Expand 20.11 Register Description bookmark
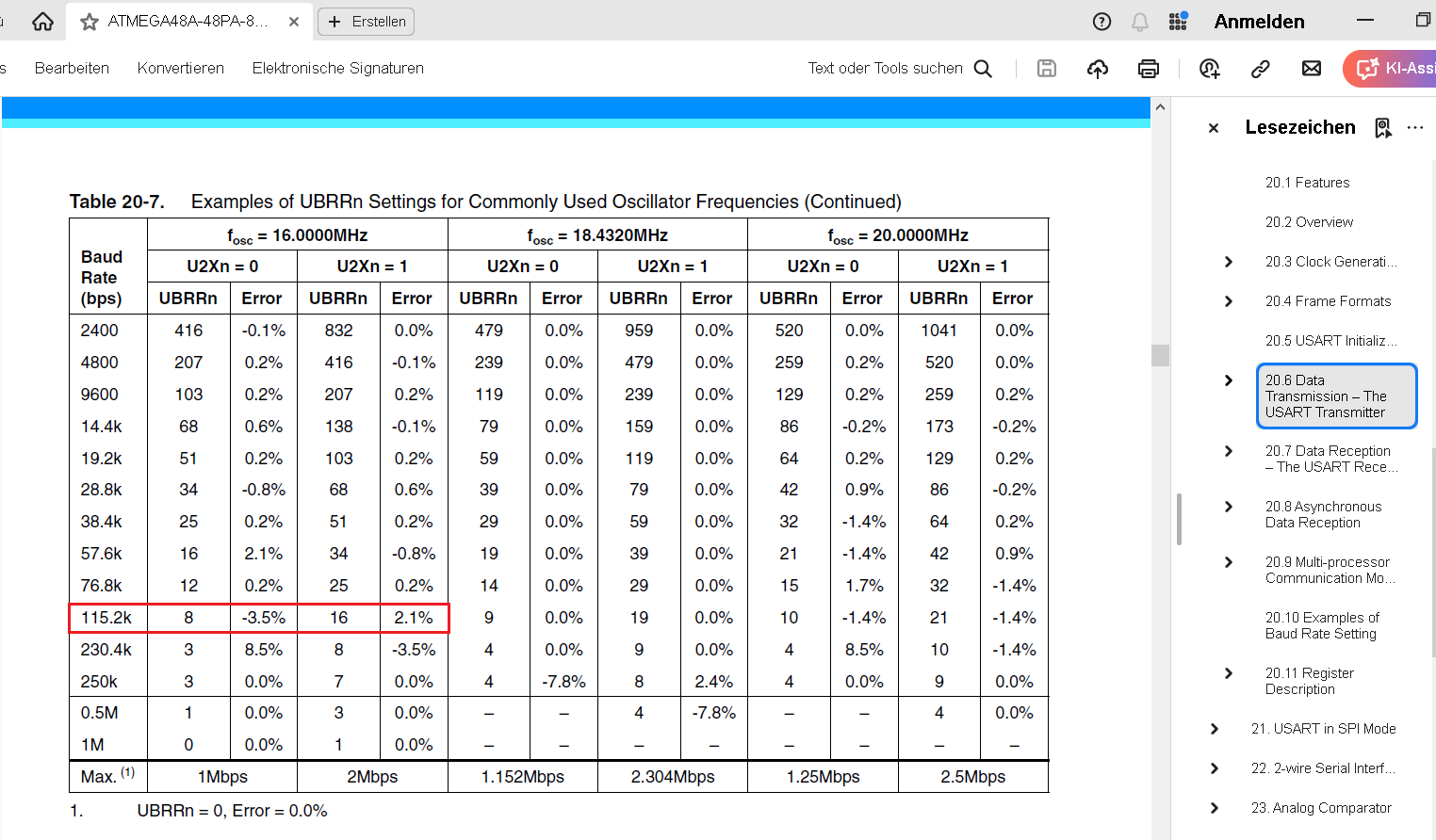1436x840 pixels. (1229, 673)
